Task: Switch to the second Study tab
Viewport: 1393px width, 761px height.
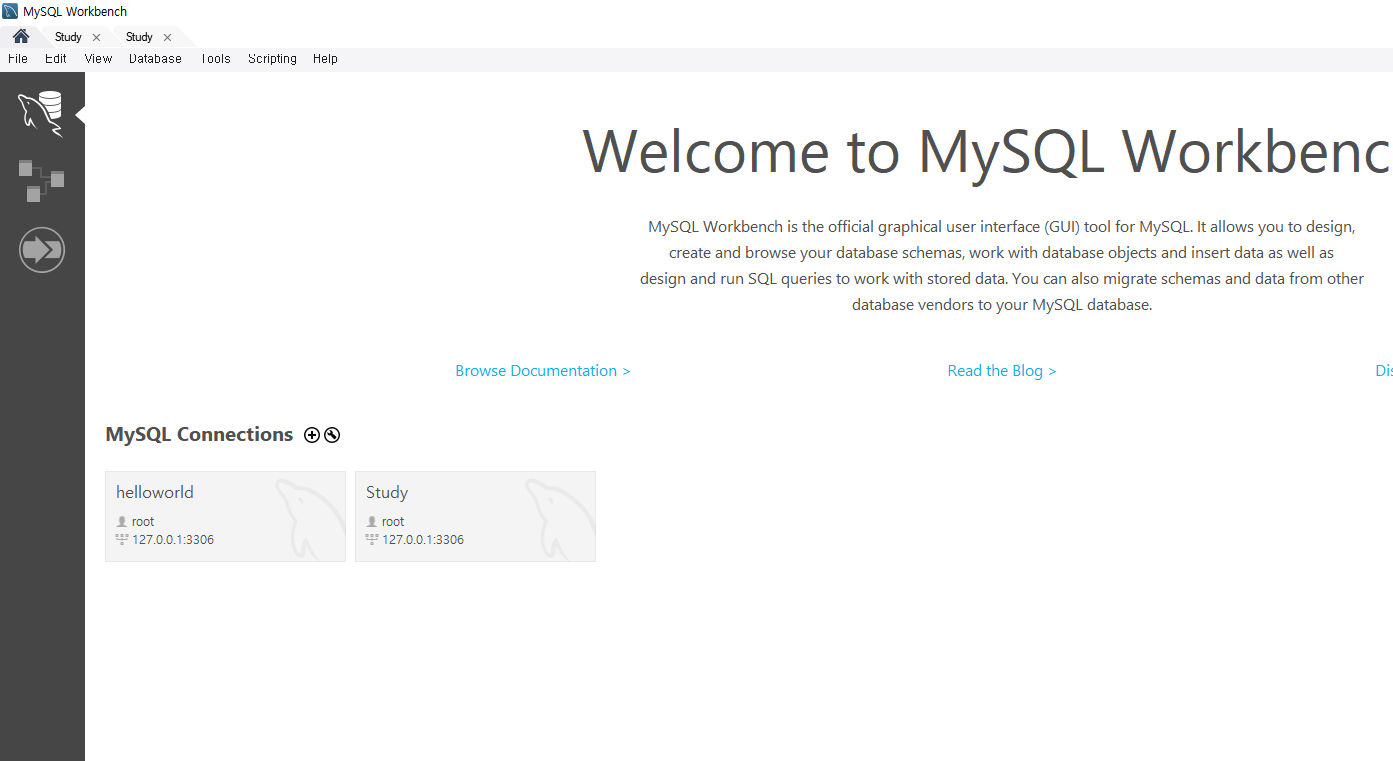Action: (139, 37)
